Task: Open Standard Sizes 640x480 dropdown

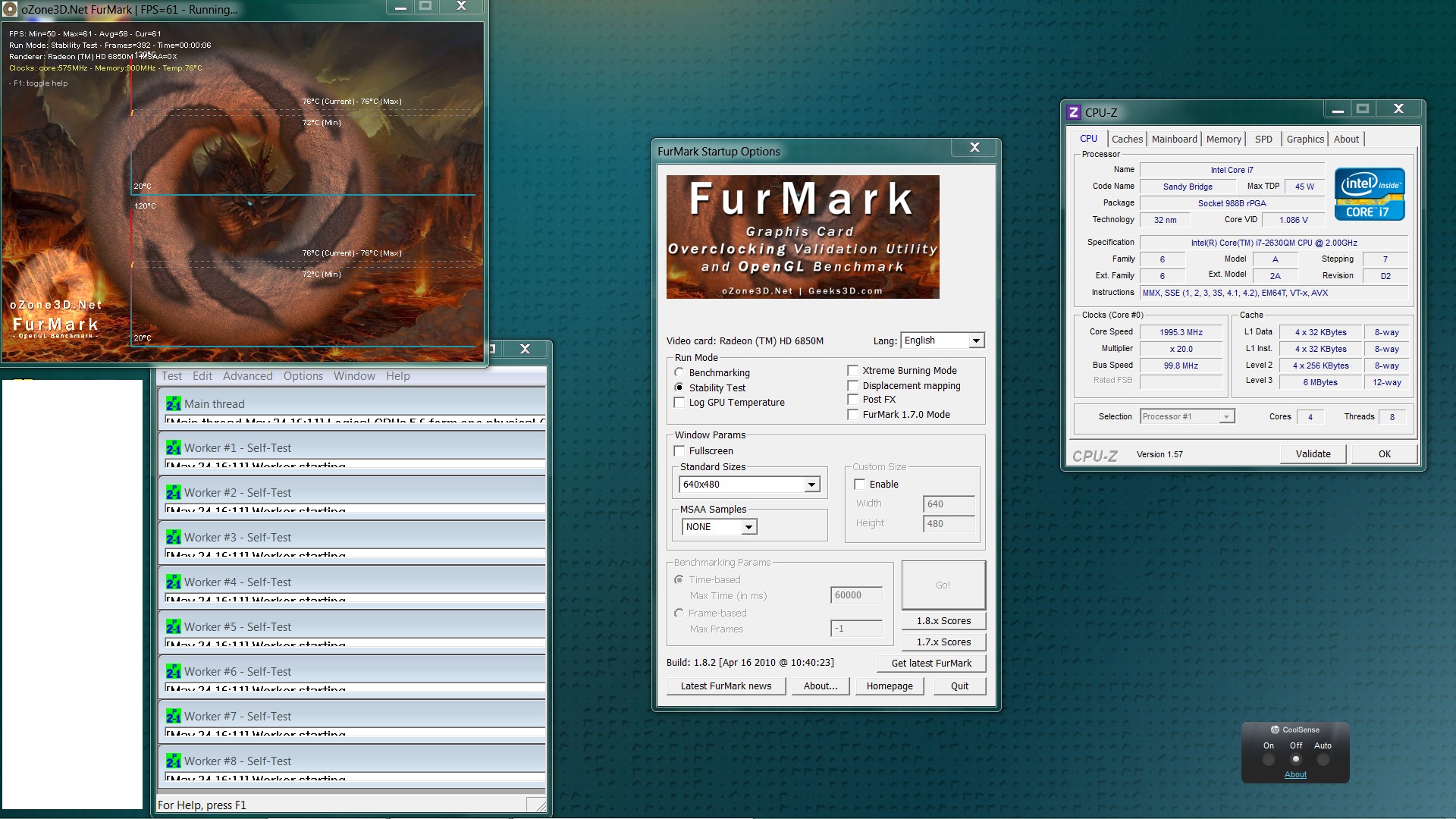Action: click(750, 485)
